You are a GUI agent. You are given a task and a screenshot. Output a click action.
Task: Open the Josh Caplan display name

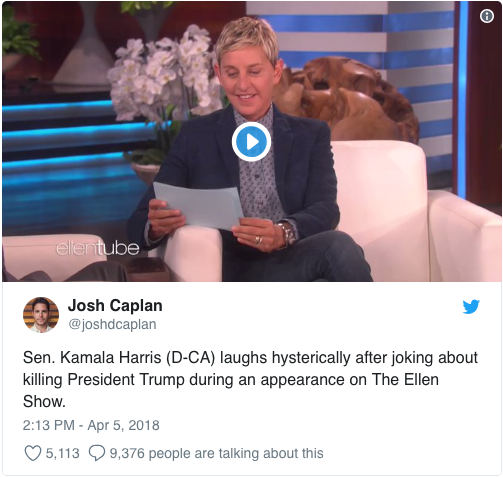pyautogui.click(x=115, y=305)
